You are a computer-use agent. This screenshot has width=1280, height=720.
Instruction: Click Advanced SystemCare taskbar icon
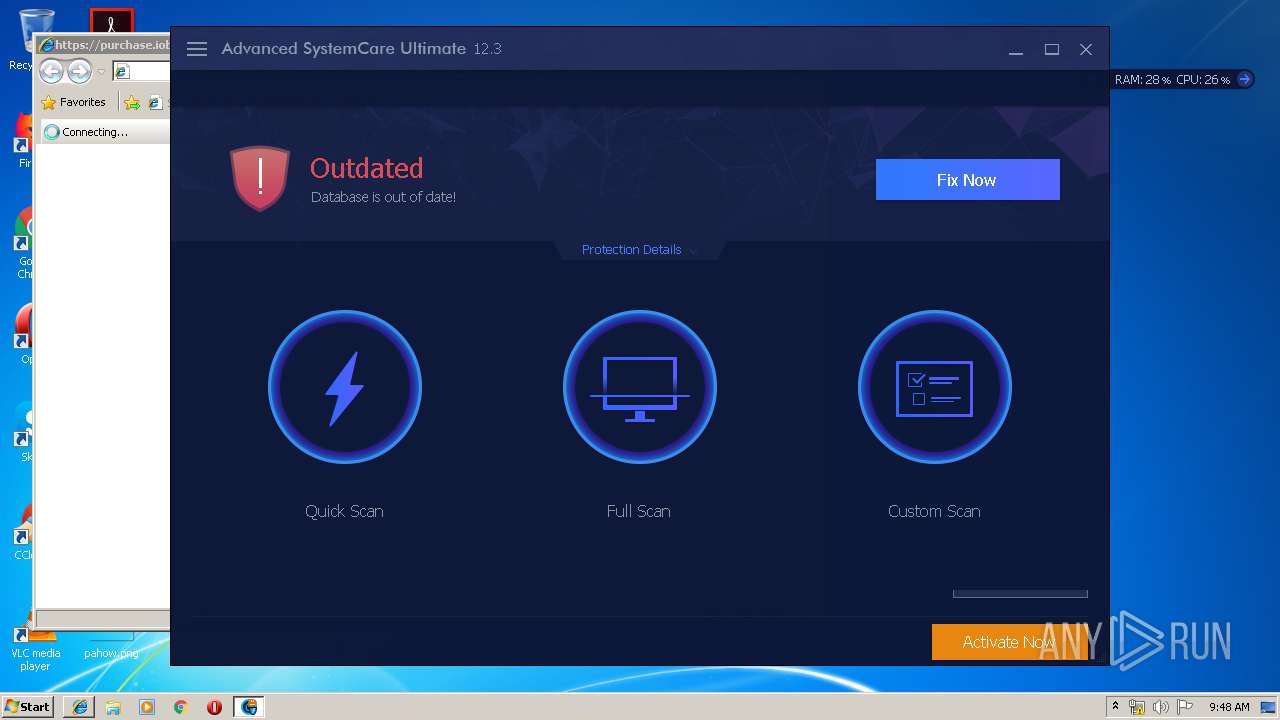248,707
